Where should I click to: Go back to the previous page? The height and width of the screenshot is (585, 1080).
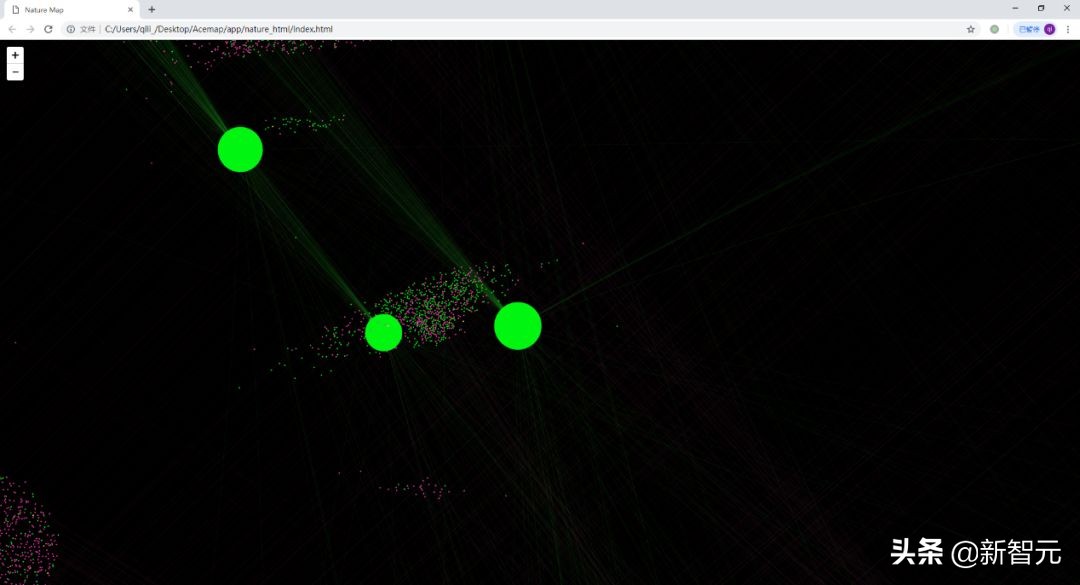[12, 29]
